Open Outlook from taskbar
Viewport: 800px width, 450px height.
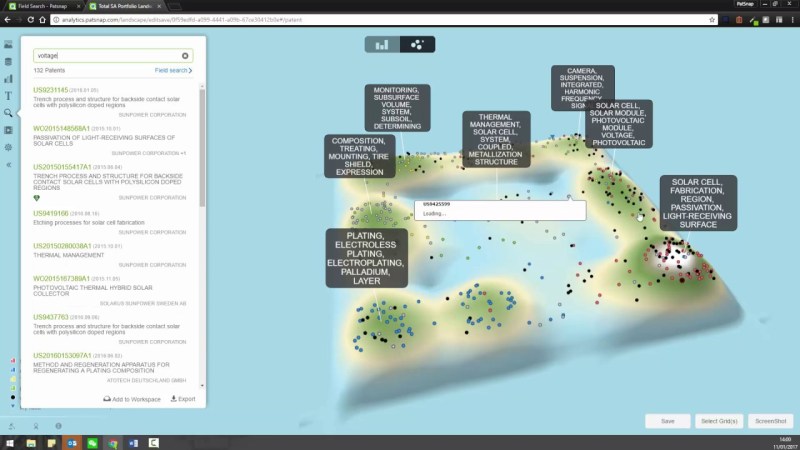coord(72,443)
